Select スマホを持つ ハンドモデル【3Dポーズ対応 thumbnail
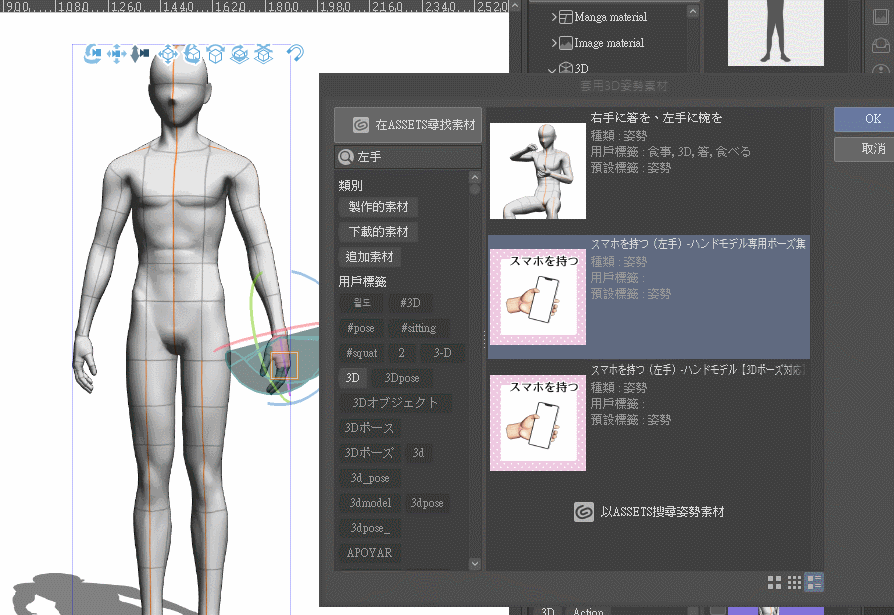This screenshot has width=894, height=615. (x=538, y=422)
